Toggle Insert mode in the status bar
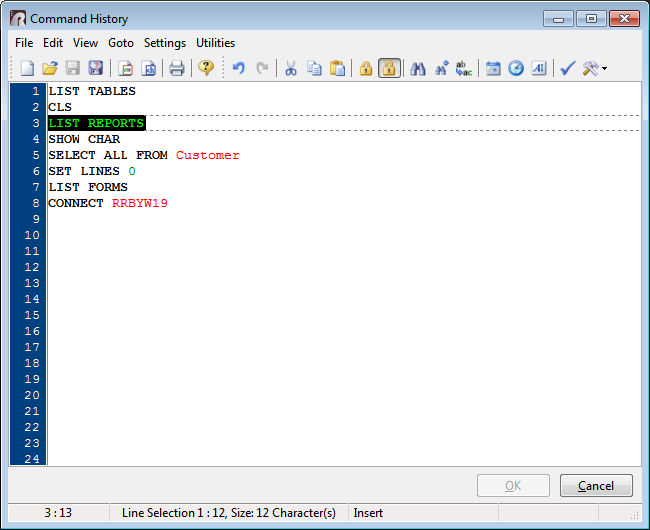This screenshot has height=530, width=650. 368,513
